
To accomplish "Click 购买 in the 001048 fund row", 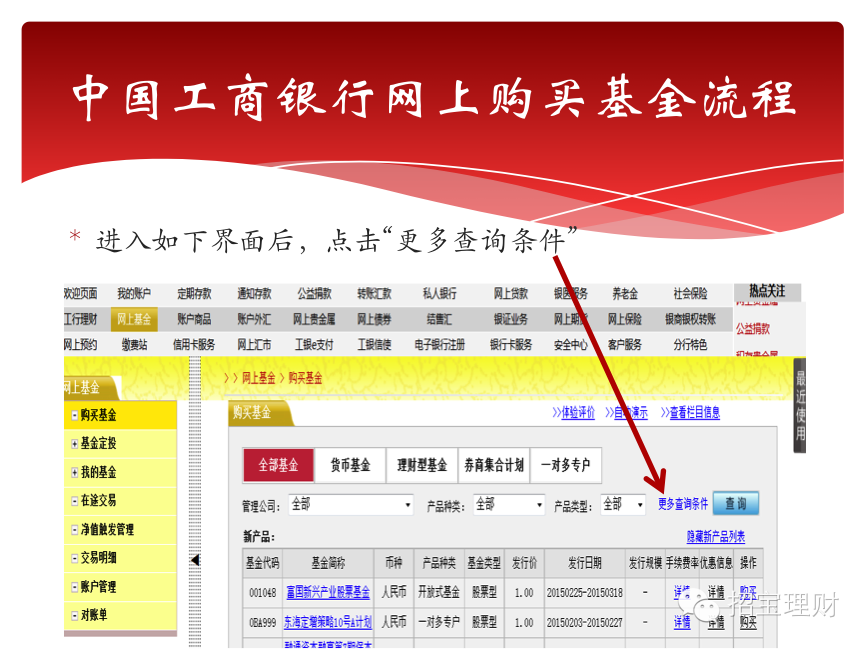I will 748,593.
